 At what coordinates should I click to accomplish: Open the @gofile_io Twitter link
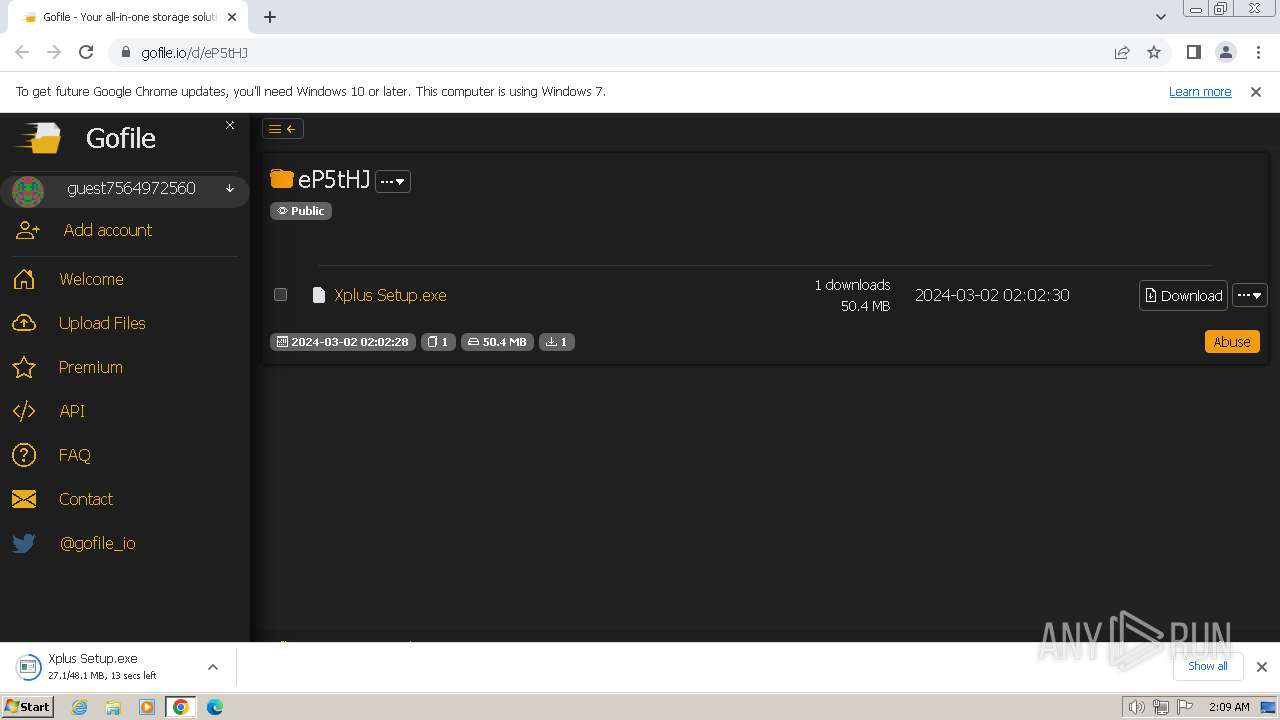tap(98, 543)
